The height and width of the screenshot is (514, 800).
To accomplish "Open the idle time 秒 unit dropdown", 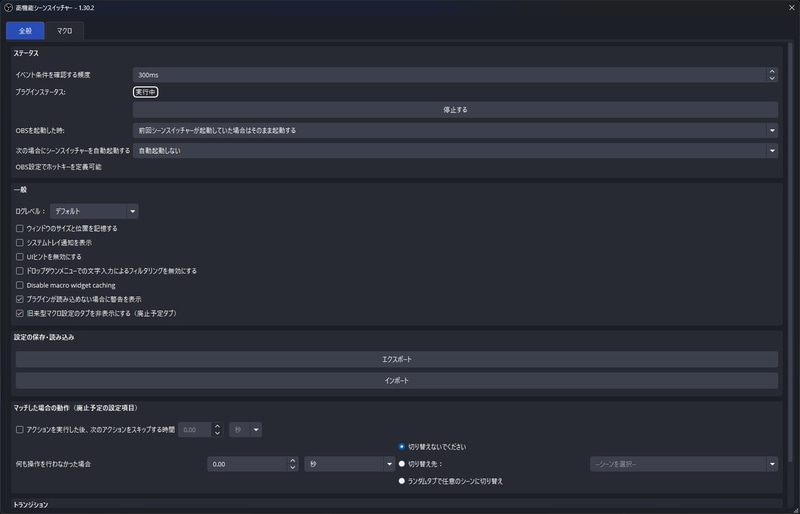I will (349, 464).
